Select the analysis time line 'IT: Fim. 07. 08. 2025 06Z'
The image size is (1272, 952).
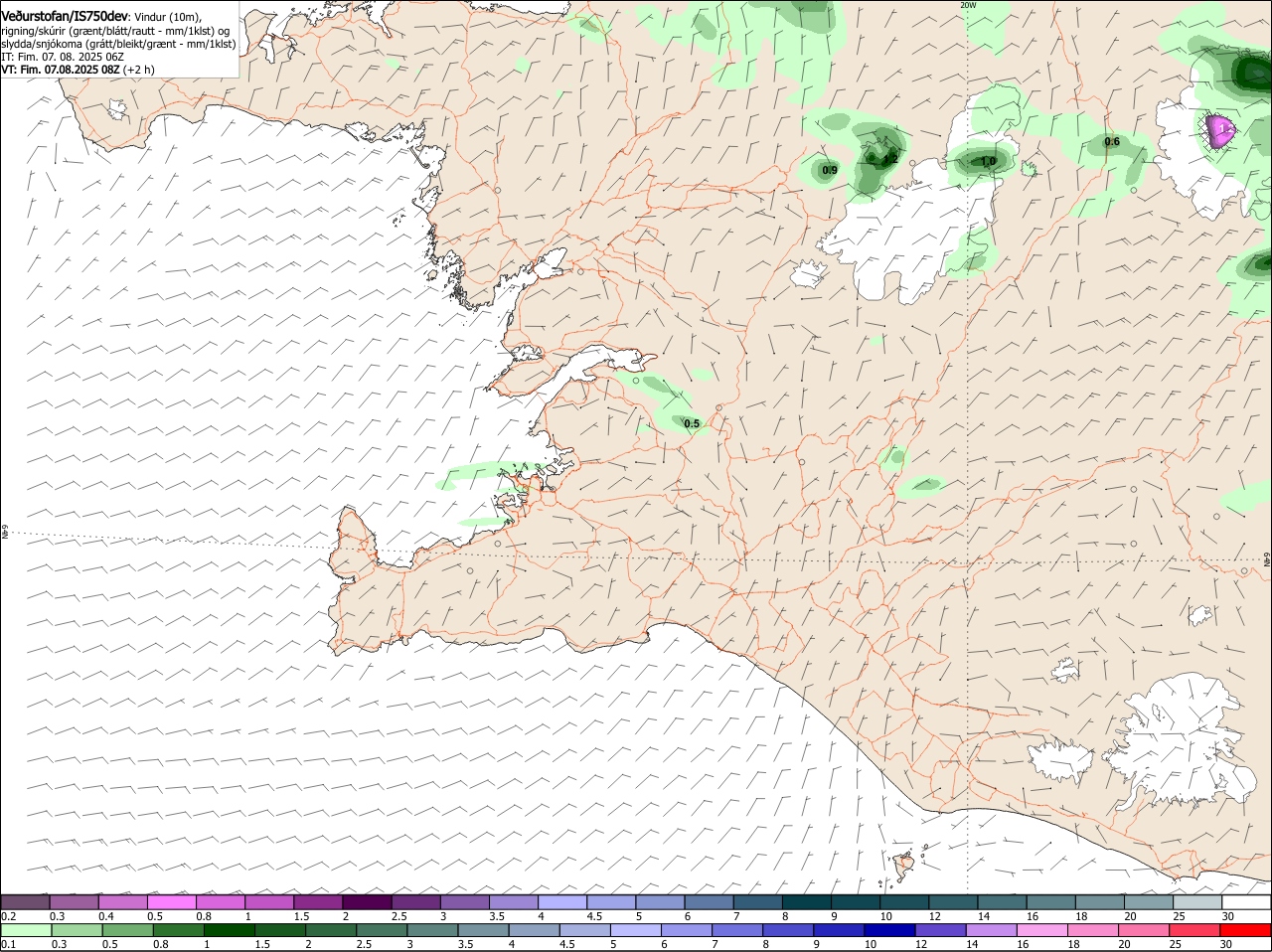63,57
